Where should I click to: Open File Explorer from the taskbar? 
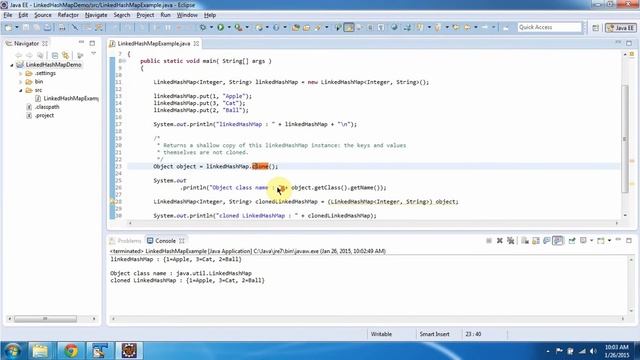(x=40, y=351)
